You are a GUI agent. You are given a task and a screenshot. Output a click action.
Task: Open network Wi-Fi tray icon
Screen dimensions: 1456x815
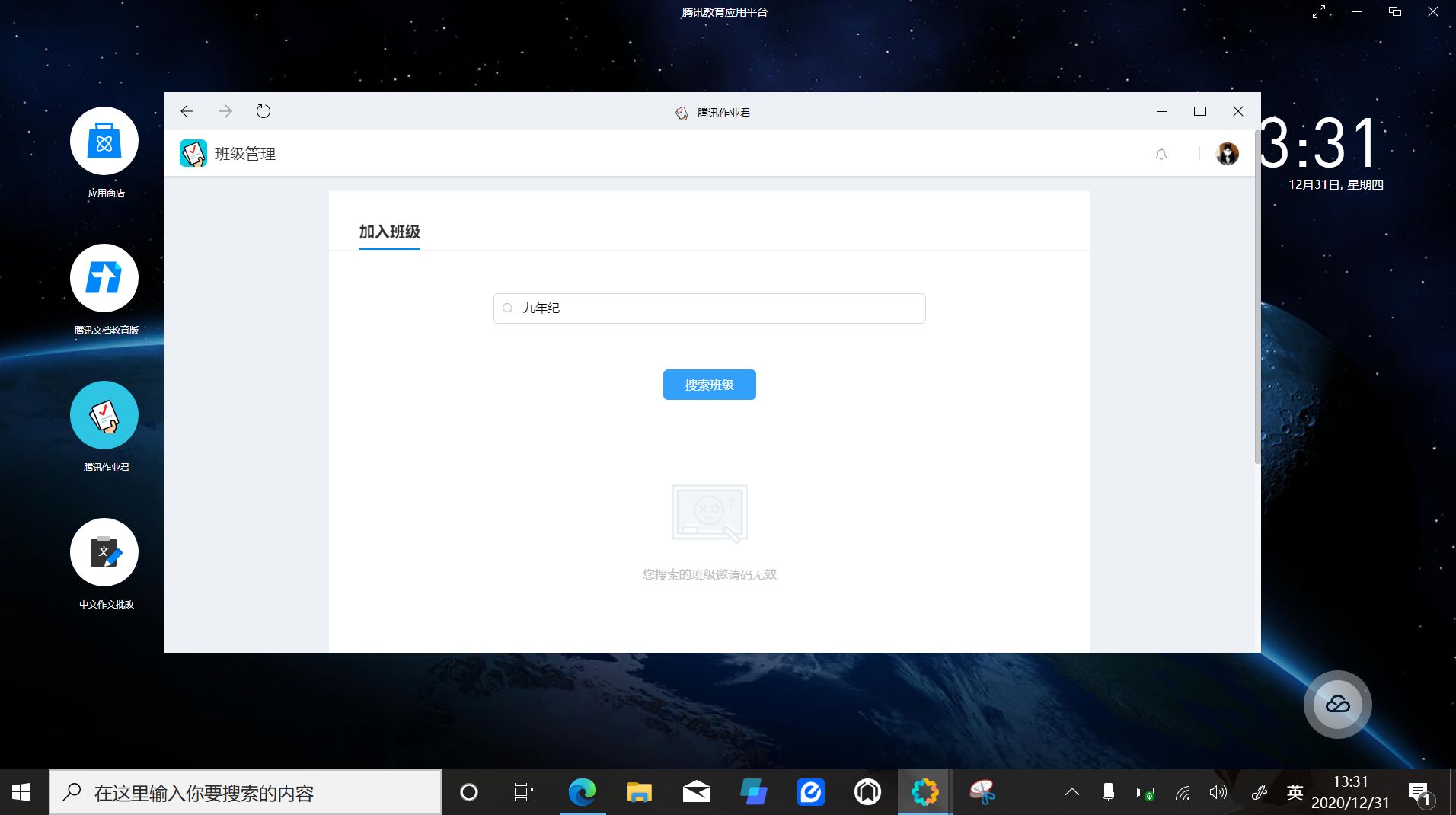point(1183,793)
